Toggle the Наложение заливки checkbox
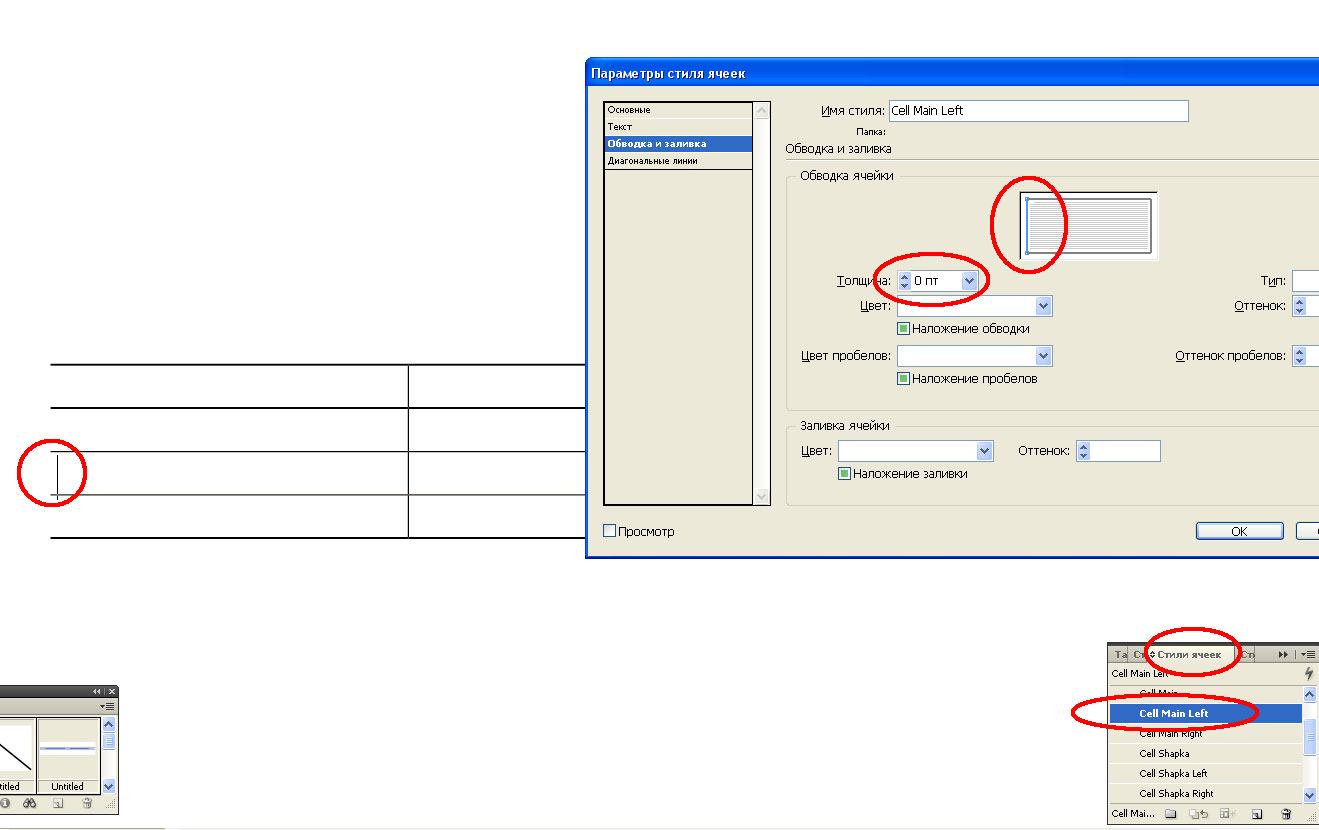The height and width of the screenshot is (830, 1319). pos(844,473)
